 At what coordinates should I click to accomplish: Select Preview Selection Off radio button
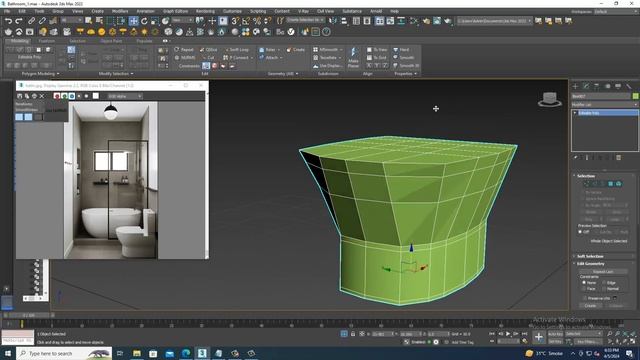[x=580, y=232]
